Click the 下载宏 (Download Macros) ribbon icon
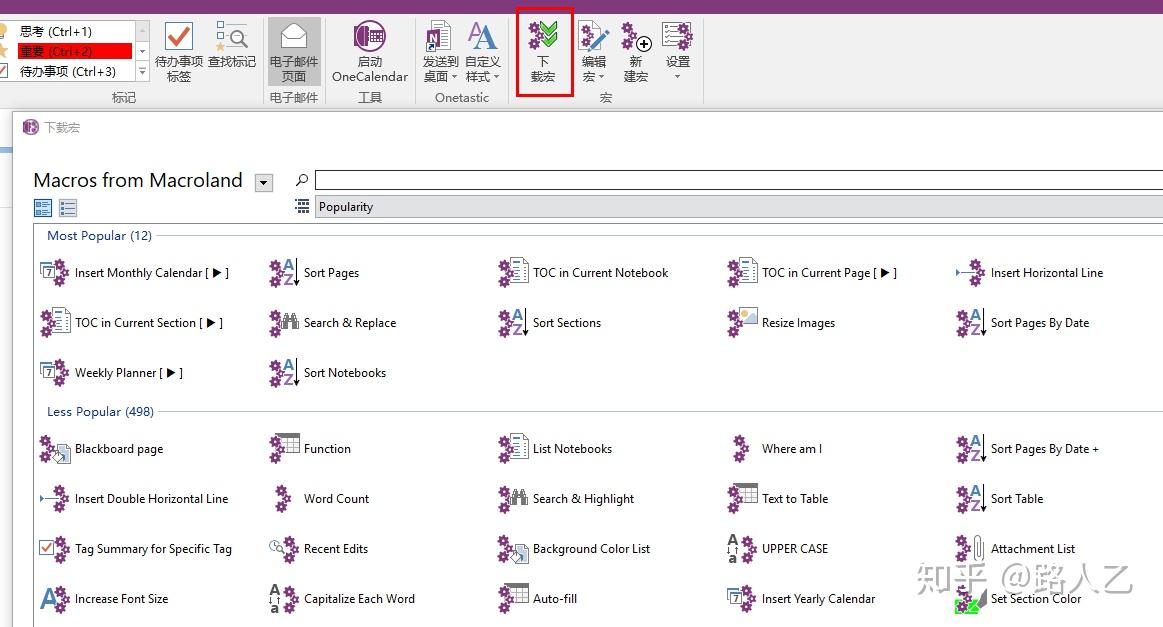Viewport: 1163px width, 627px height. pyautogui.click(x=543, y=50)
